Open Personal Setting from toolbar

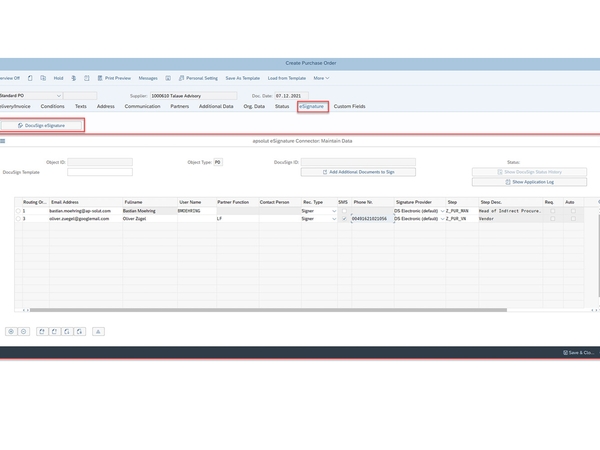[199, 77]
